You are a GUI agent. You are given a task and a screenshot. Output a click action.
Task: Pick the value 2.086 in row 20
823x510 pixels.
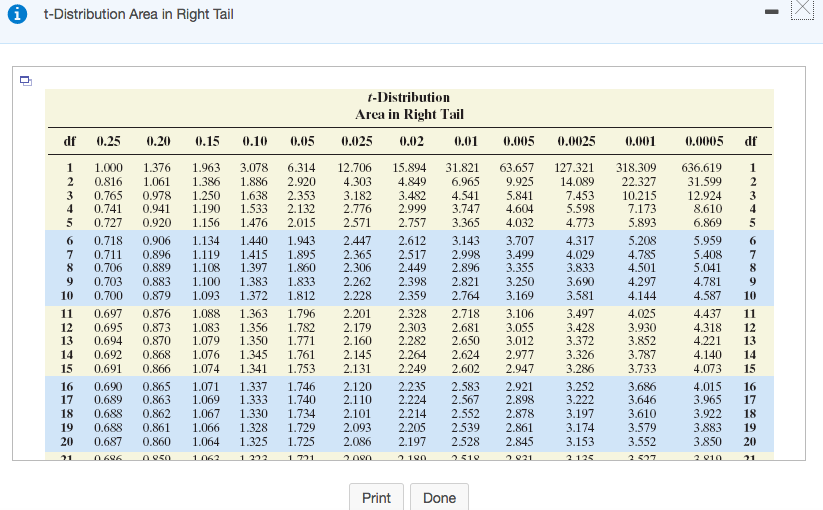357,441
